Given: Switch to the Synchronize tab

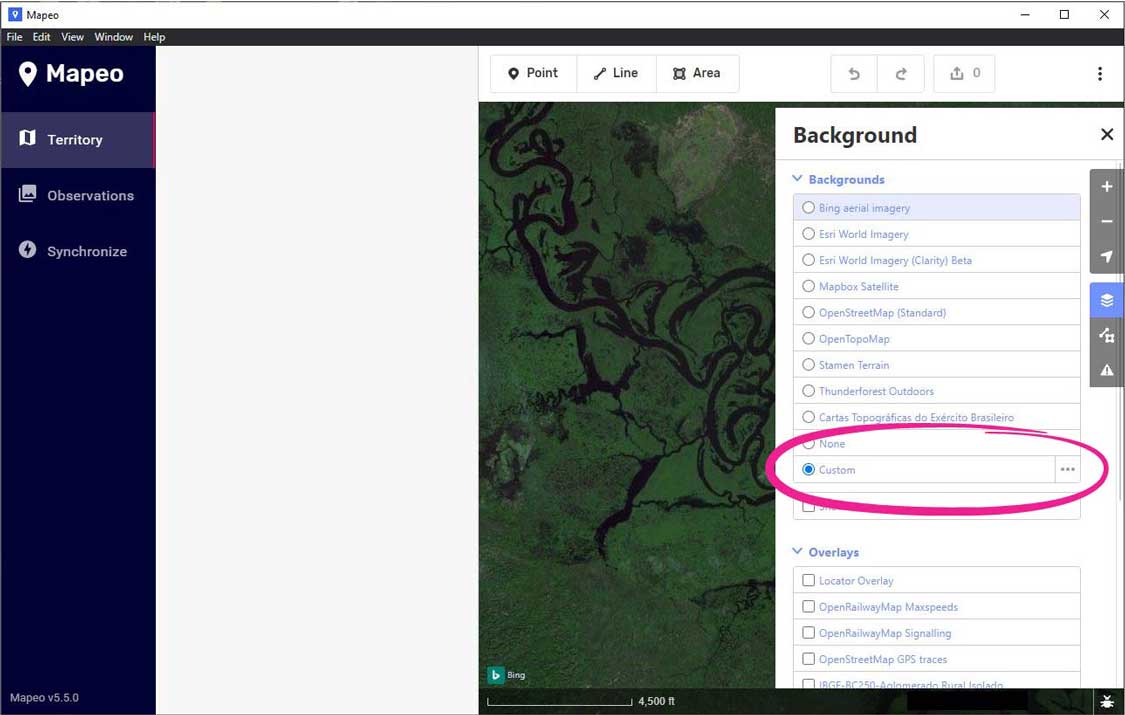Looking at the screenshot, I should [77, 251].
